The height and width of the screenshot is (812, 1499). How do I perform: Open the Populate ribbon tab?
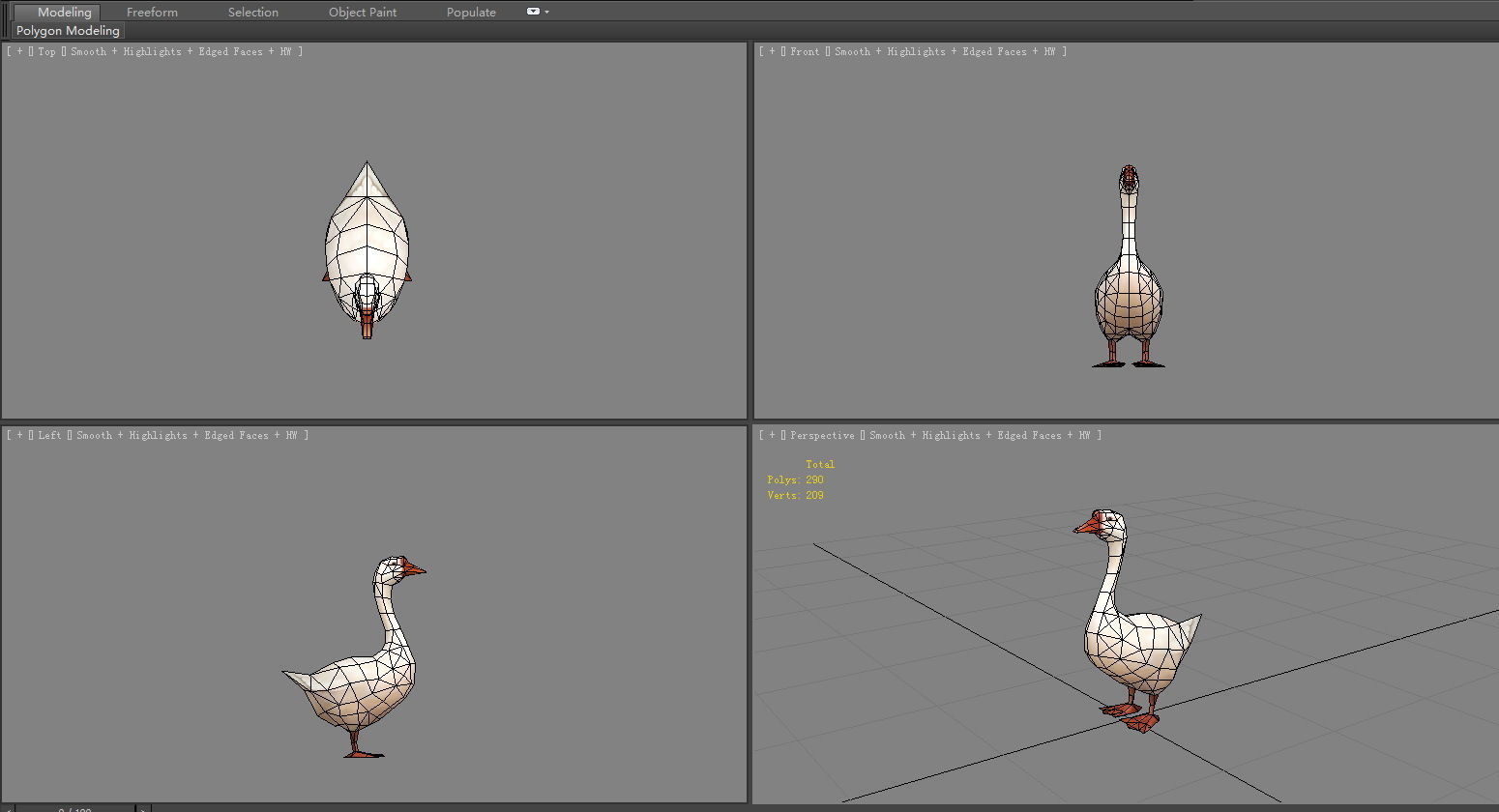[471, 12]
